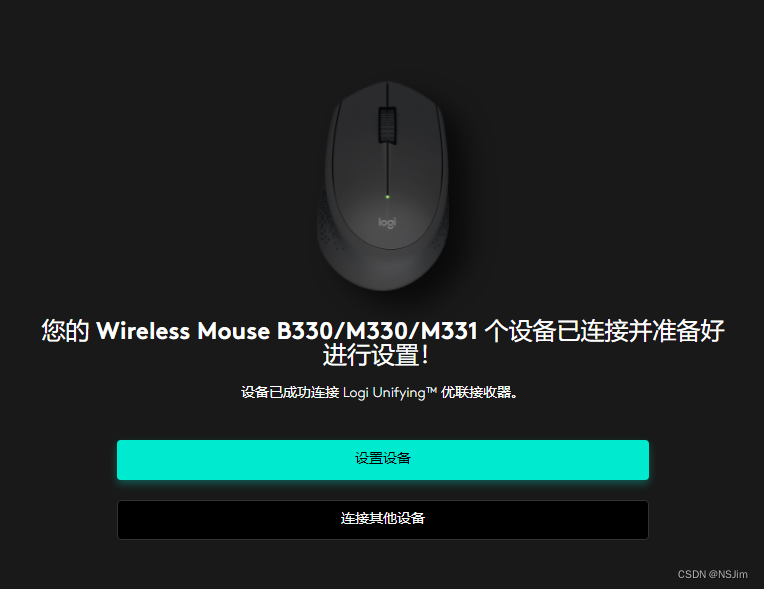This screenshot has width=764, height=589.
Task: Click the 优联接收器 text
Action: pos(476,392)
